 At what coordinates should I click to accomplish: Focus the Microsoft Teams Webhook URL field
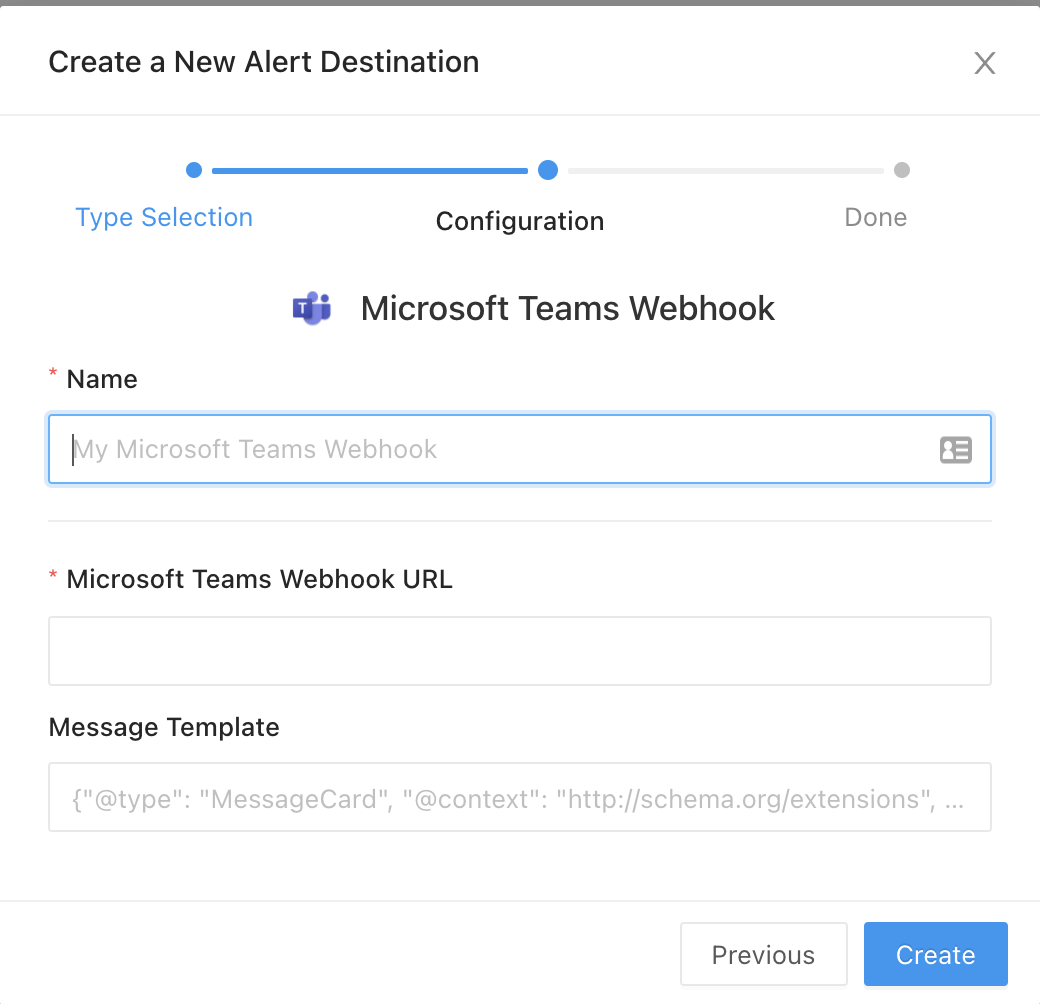pos(520,651)
